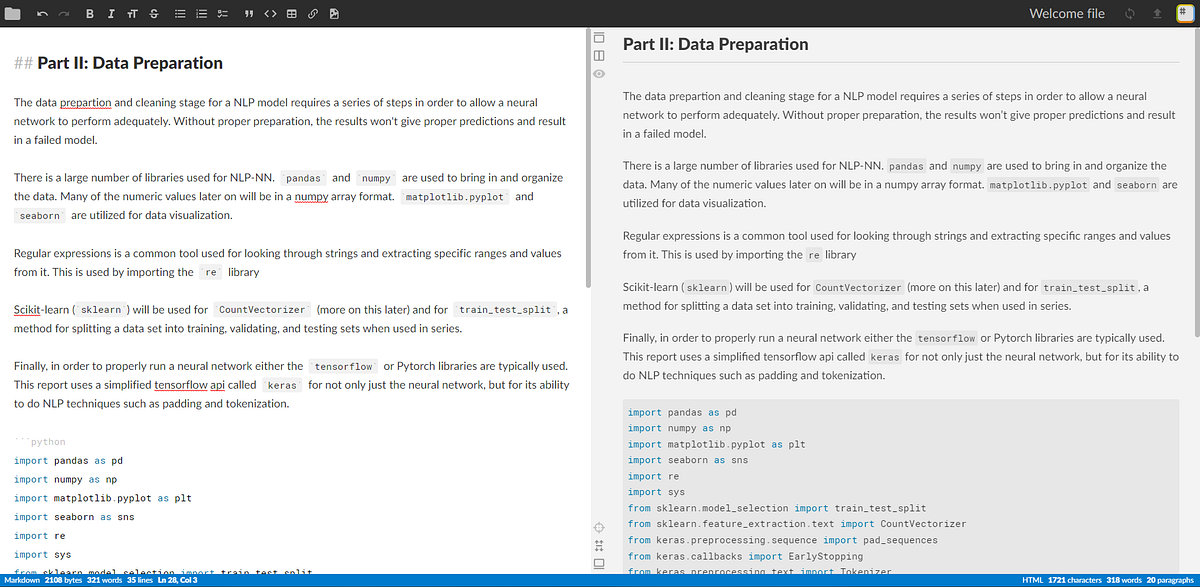This screenshot has width=1200, height=587.
Task: Undo the last edit
Action: point(41,13)
